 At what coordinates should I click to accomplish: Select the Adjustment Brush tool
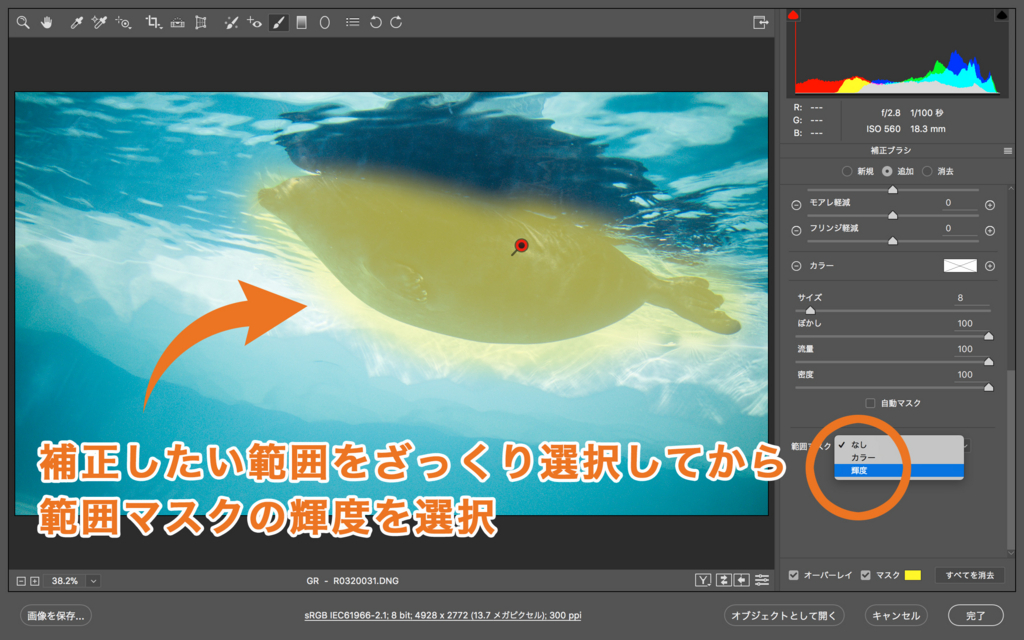click(x=278, y=22)
